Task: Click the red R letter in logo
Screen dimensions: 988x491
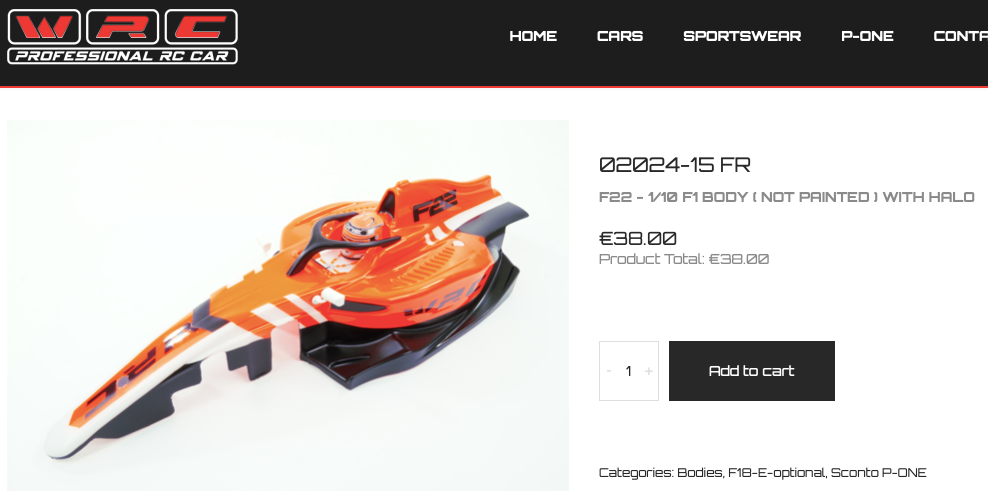Action: 122,27
